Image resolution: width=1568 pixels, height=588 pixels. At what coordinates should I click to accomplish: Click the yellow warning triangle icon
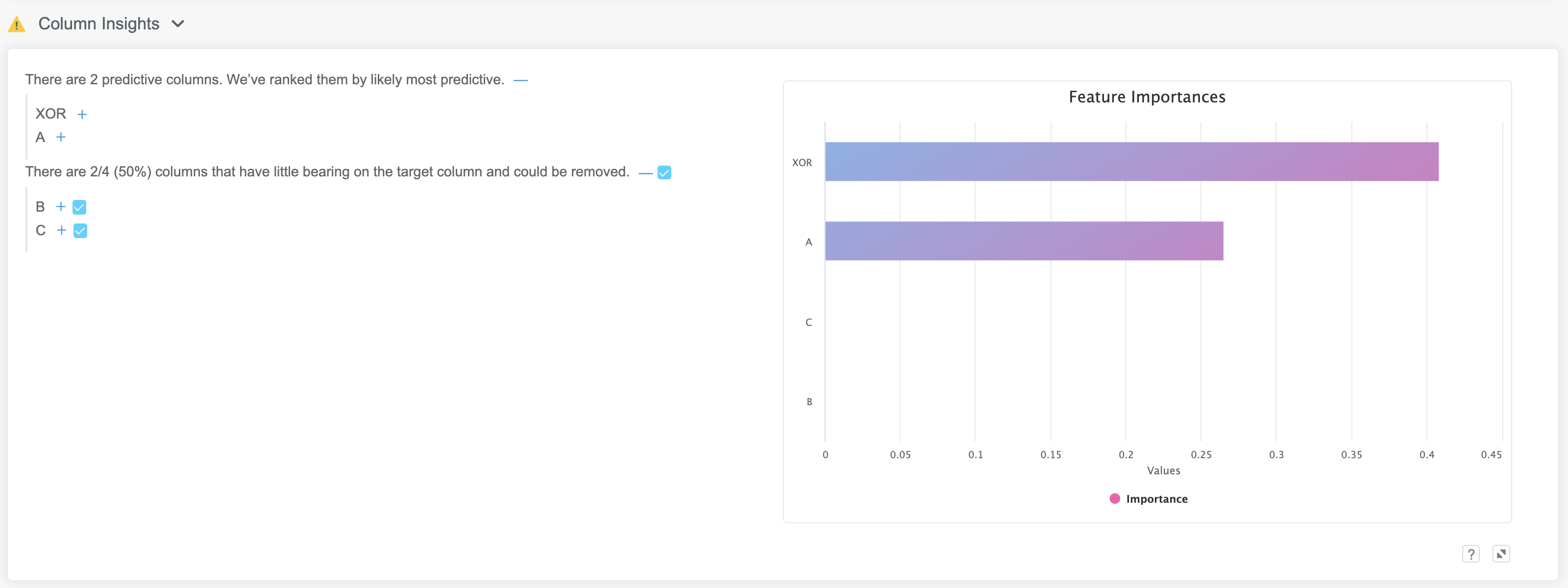pyautogui.click(x=17, y=24)
